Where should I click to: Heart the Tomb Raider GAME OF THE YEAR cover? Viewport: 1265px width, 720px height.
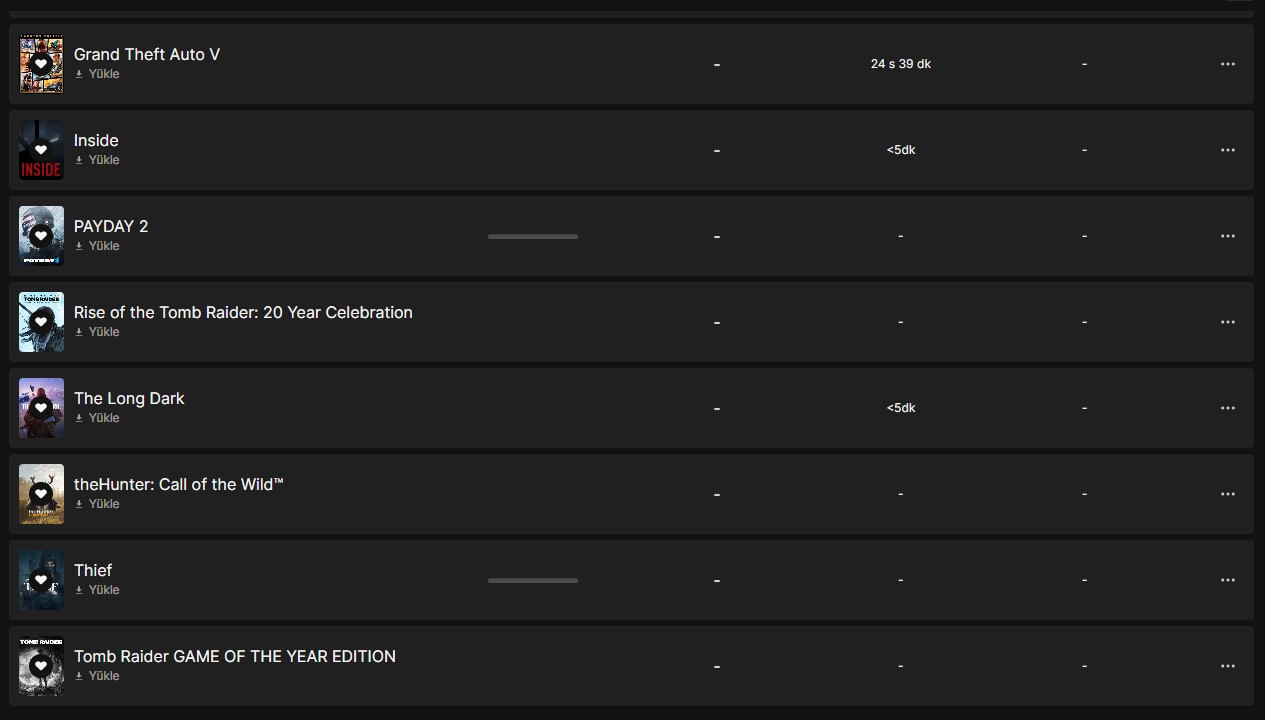pyautogui.click(x=41, y=666)
